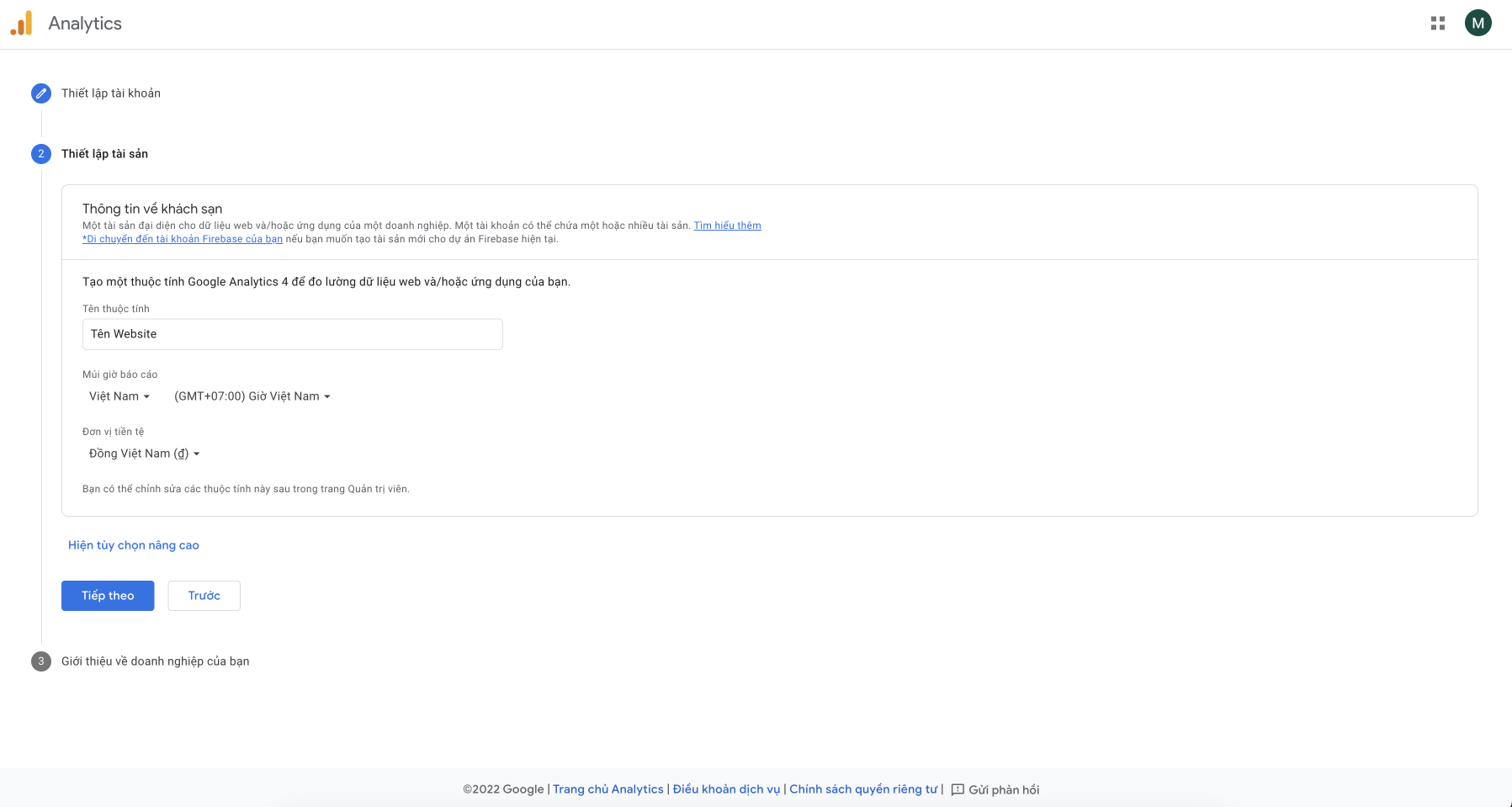Expand Hiện tùy chọn nâng cao

[x=134, y=545]
